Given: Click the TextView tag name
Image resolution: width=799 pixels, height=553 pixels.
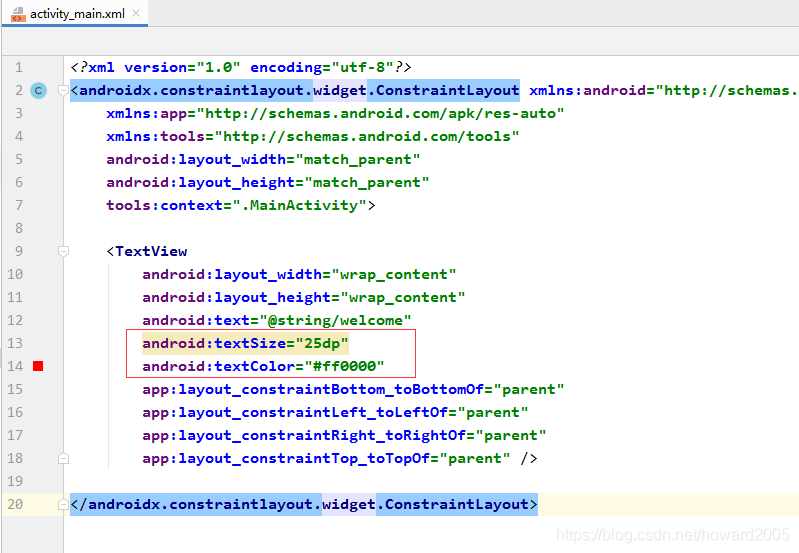Looking at the screenshot, I should click(x=151, y=251).
